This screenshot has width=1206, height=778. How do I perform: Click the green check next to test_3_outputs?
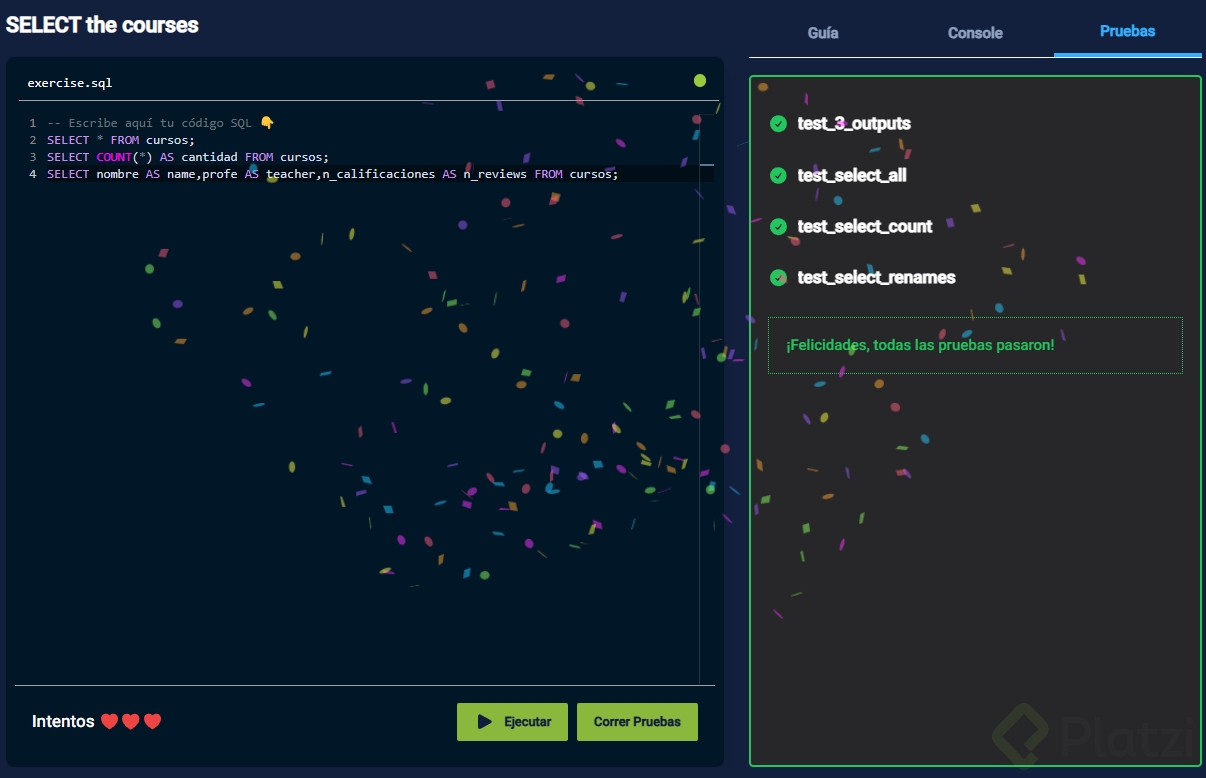click(x=778, y=124)
